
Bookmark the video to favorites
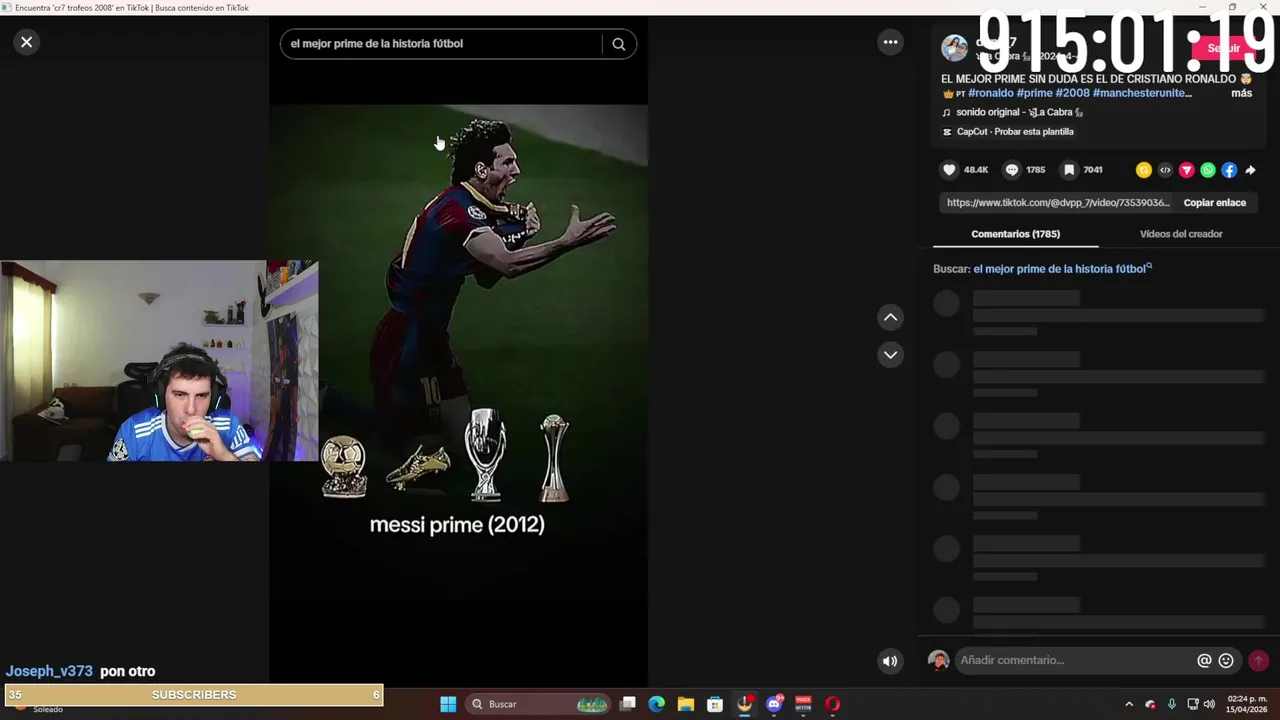coord(1069,170)
